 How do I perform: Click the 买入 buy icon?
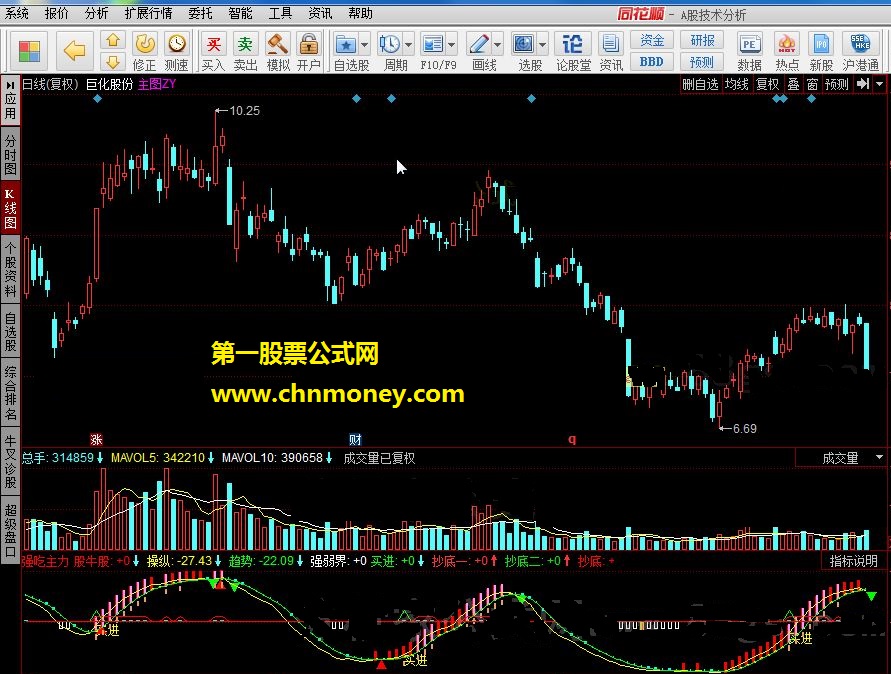214,52
